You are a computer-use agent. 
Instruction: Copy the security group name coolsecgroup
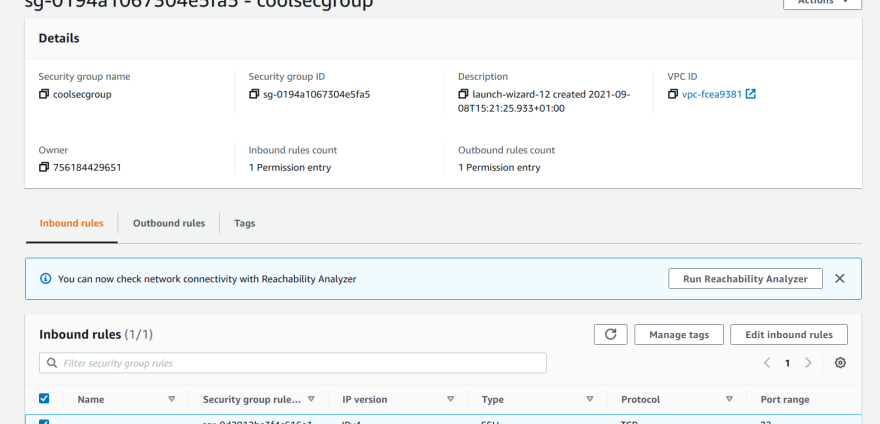point(44,94)
